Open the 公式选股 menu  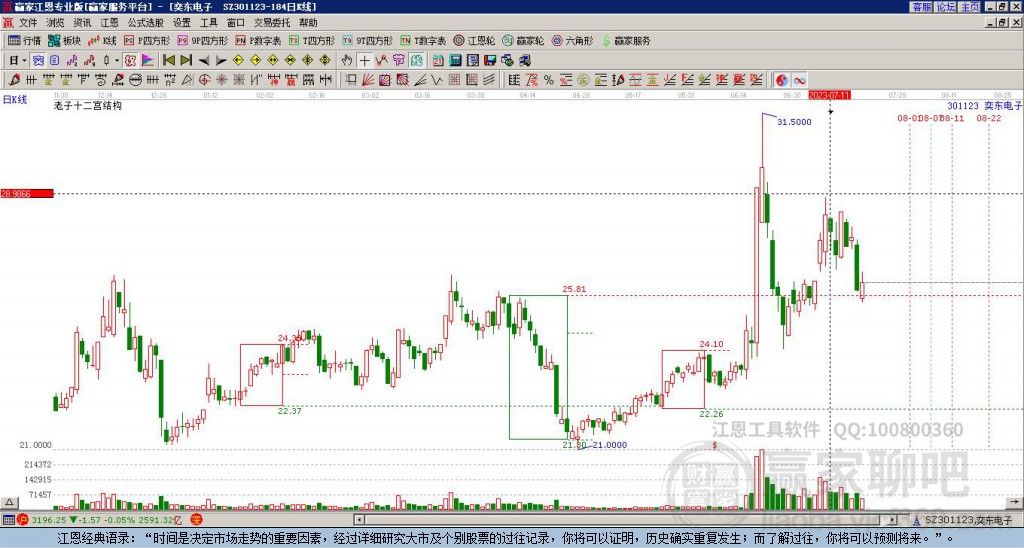point(146,23)
